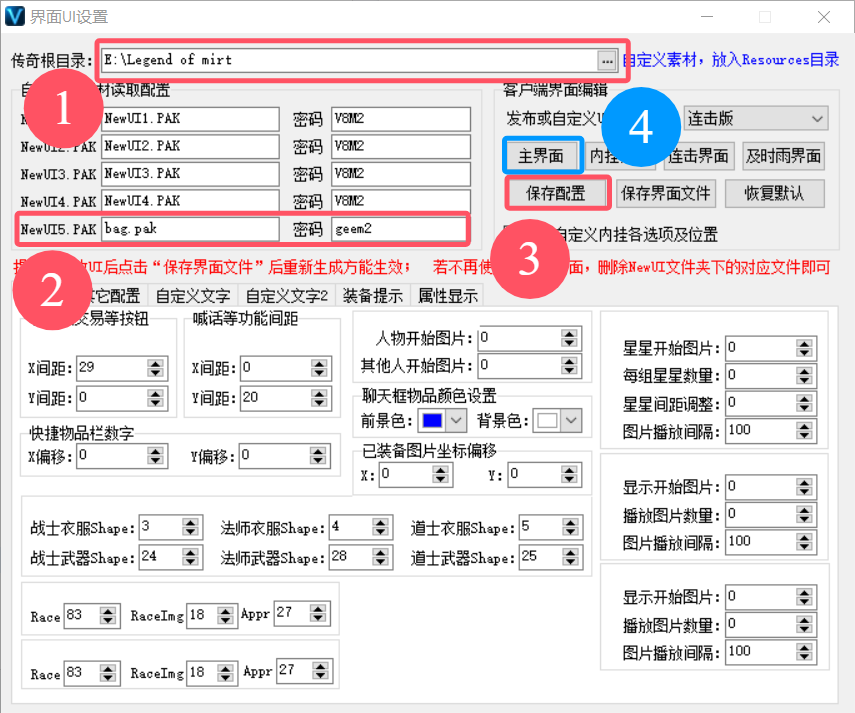This screenshot has width=855, height=713.
Task: Switch to the 装备提示 tab
Action: click(373, 296)
